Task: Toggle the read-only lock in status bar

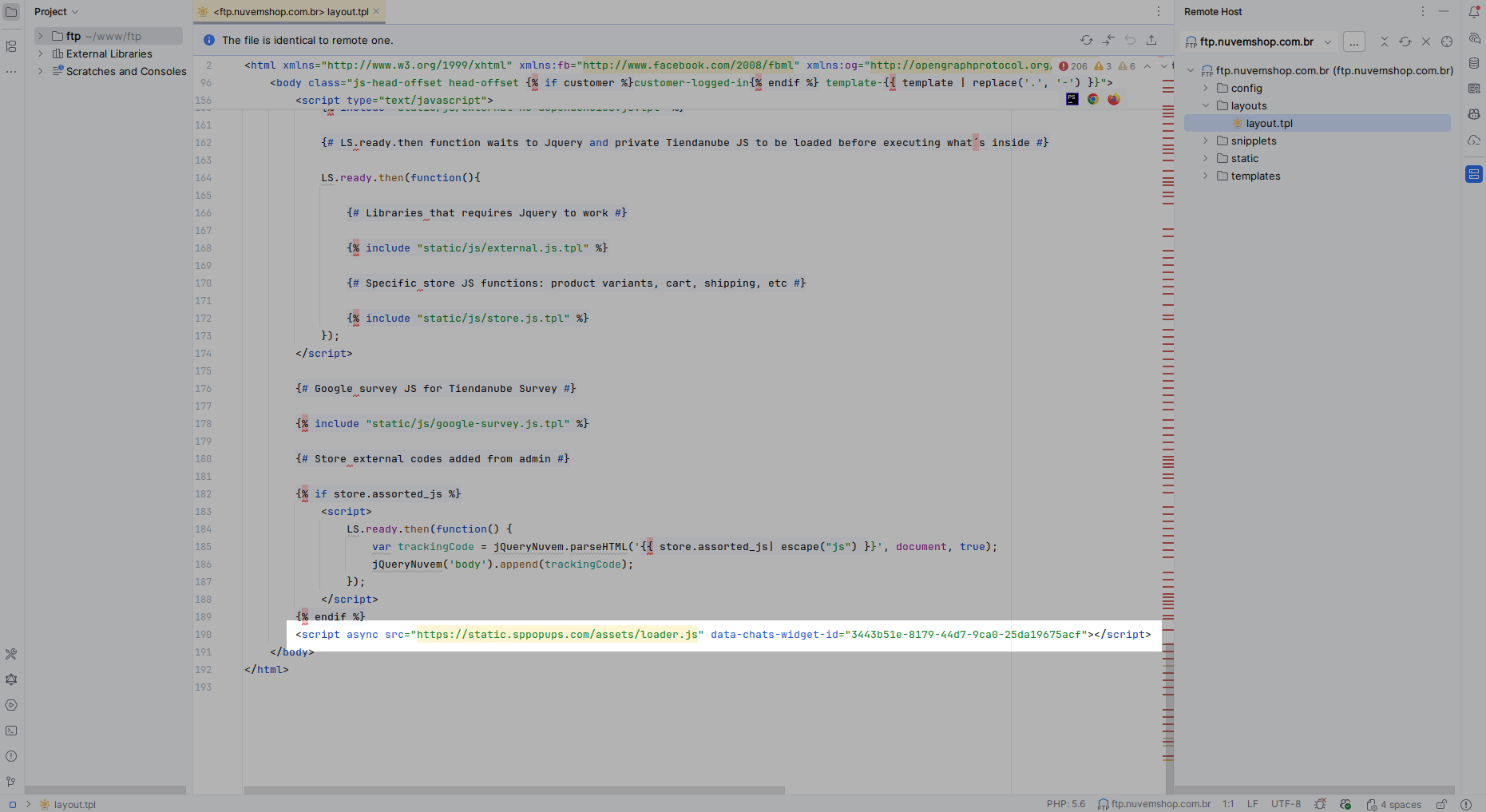Action: (x=1441, y=804)
